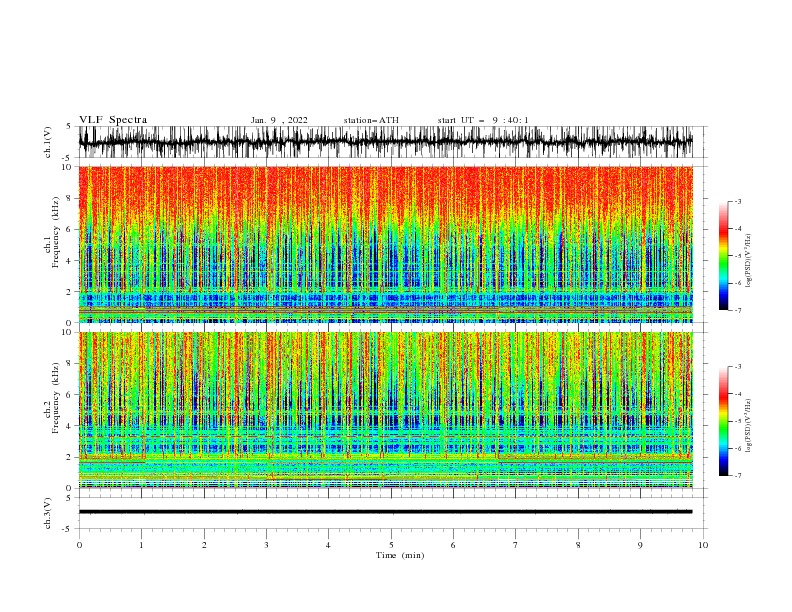Click the ch.3 voltage waveform trace

[385, 512]
